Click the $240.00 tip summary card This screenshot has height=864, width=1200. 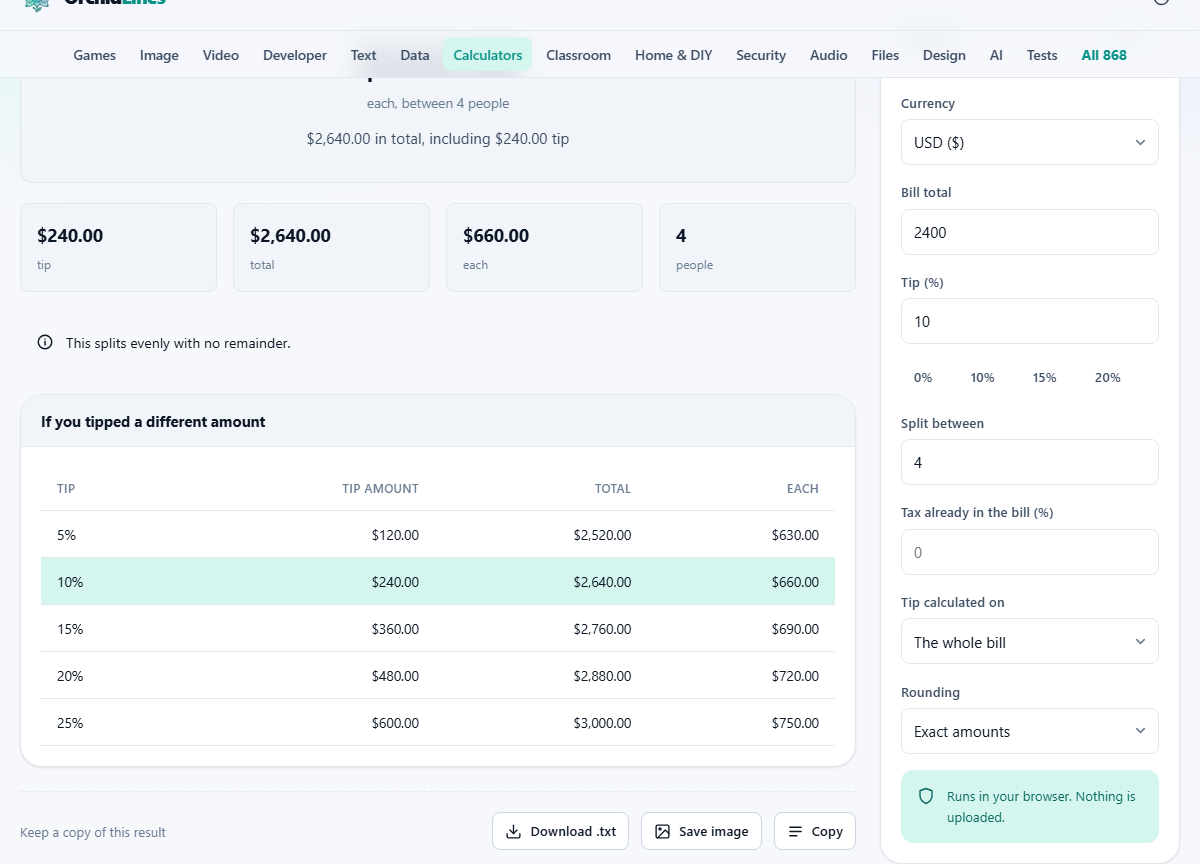click(x=118, y=248)
